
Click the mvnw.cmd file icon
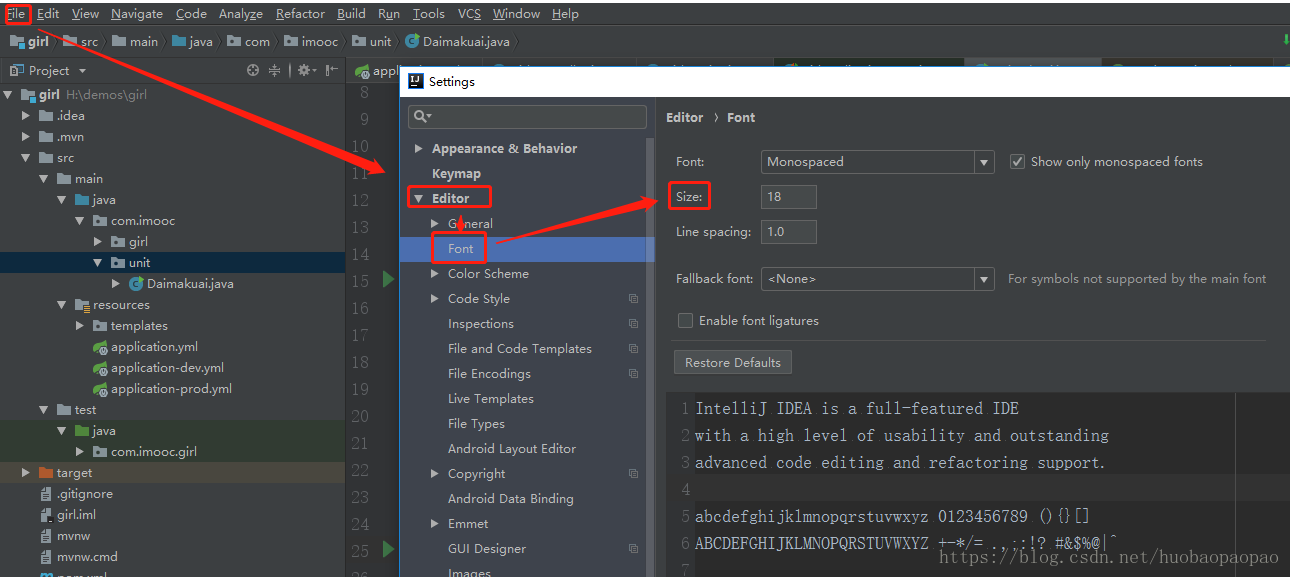point(46,557)
